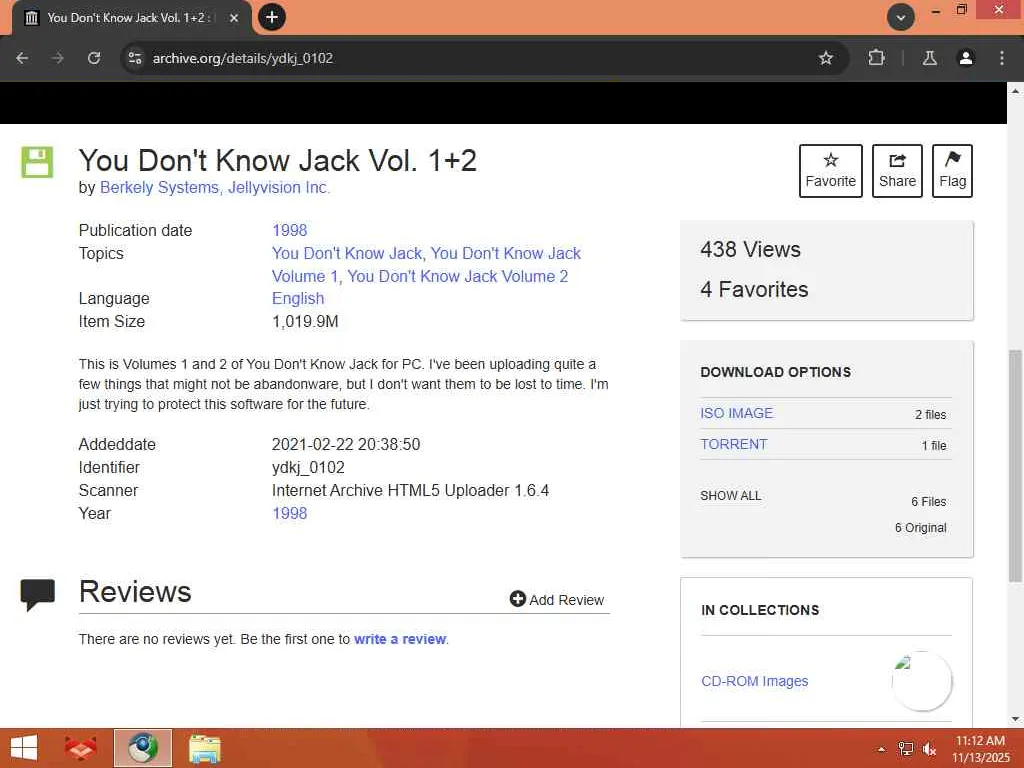Open the Year 1998 link
The width and height of the screenshot is (1024, 768).
tap(289, 513)
